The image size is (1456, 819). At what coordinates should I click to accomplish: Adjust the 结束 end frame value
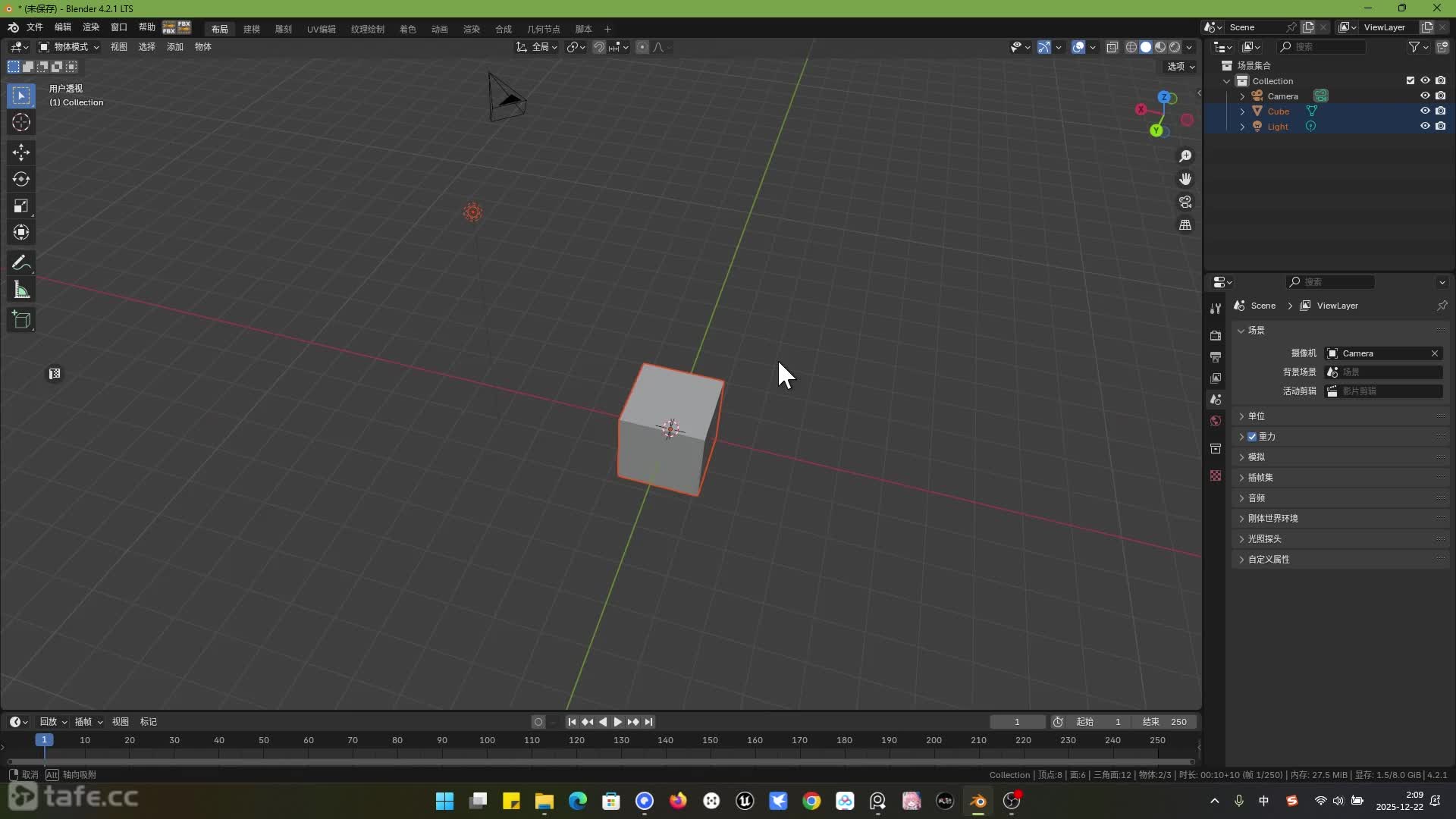coord(1165,721)
